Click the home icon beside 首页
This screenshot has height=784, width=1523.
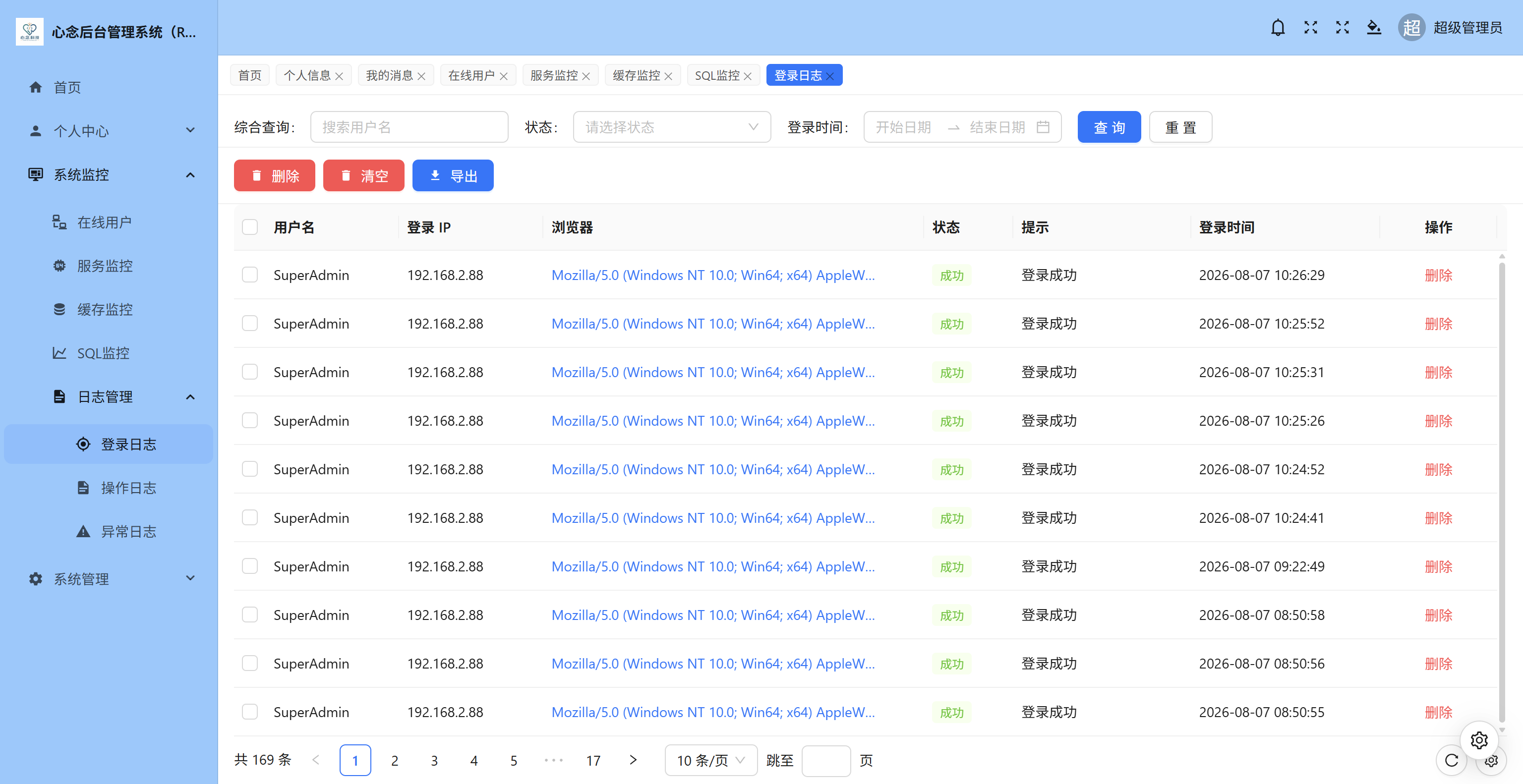pos(36,87)
